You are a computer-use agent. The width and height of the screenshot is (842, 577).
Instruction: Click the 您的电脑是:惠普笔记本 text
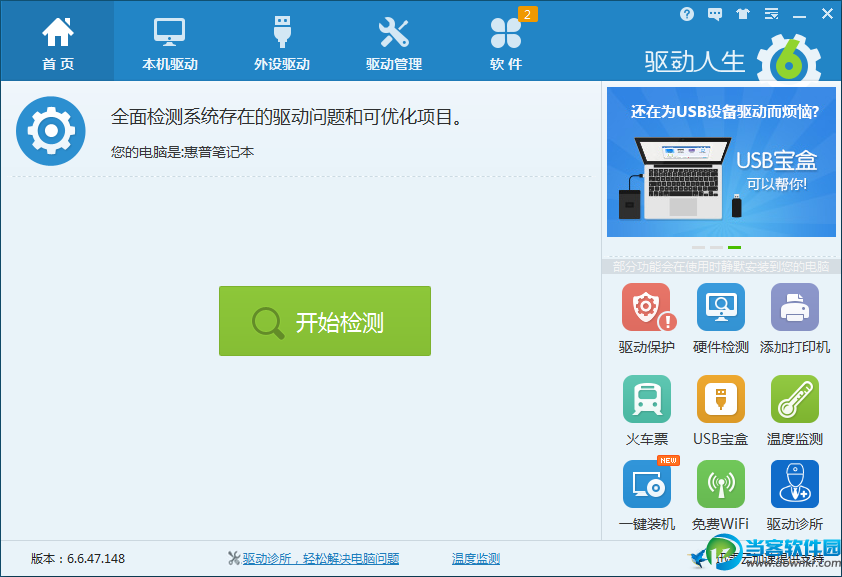(x=182, y=152)
